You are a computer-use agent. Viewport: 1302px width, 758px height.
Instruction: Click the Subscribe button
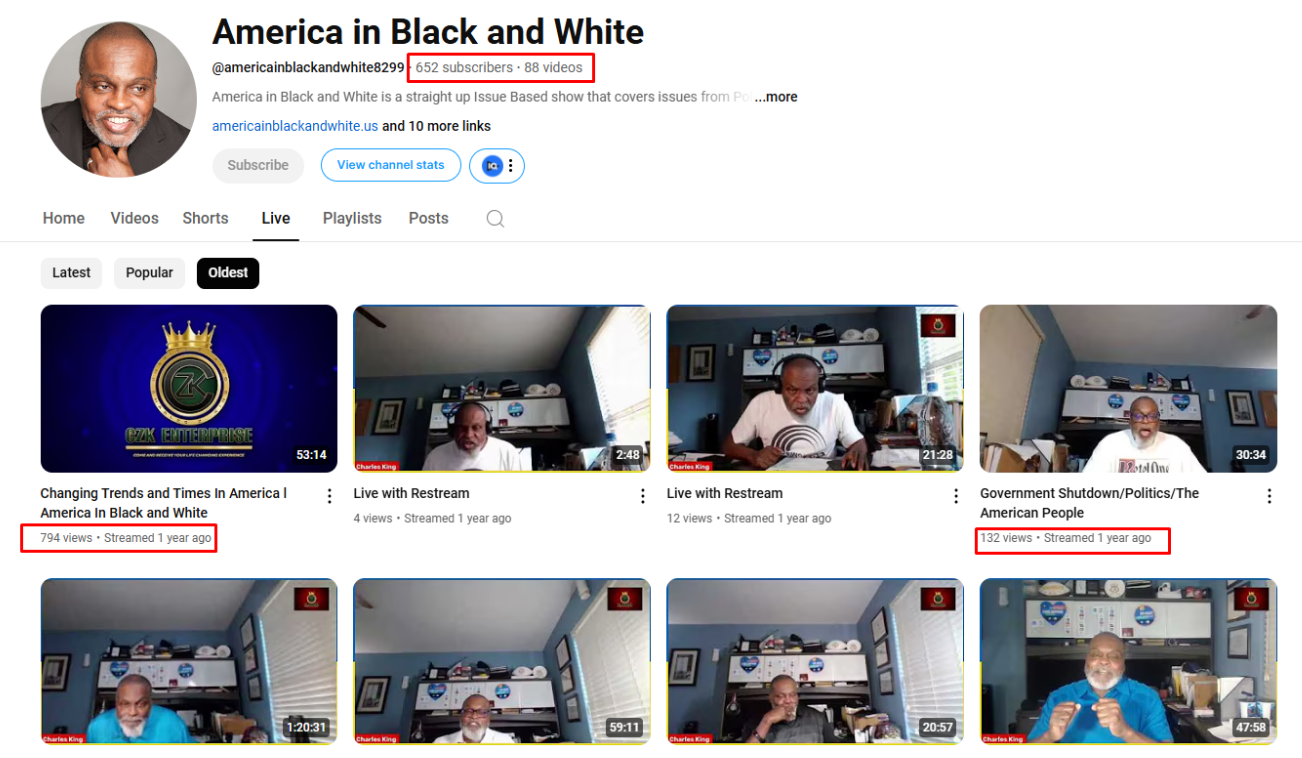click(x=258, y=166)
